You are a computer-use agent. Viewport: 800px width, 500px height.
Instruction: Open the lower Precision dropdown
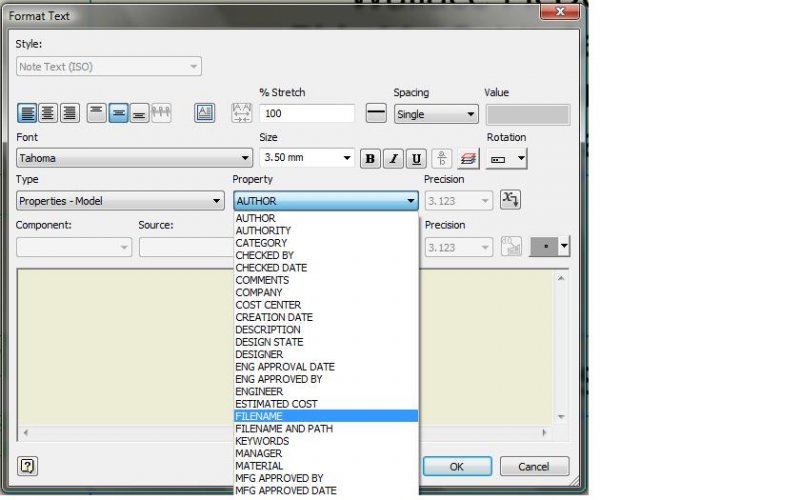pyautogui.click(x=459, y=247)
